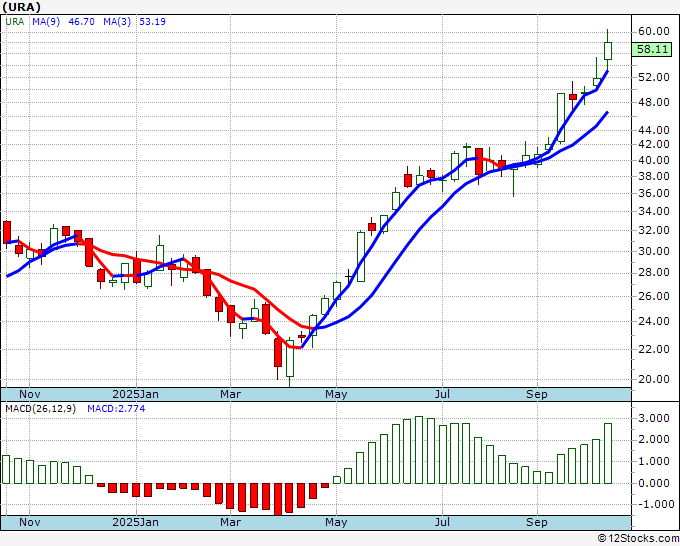Select the 3.000 MACD axis label
Image resolution: width=680 pixels, height=546 pixels.
pyautogui.click(x=653, y=418)
